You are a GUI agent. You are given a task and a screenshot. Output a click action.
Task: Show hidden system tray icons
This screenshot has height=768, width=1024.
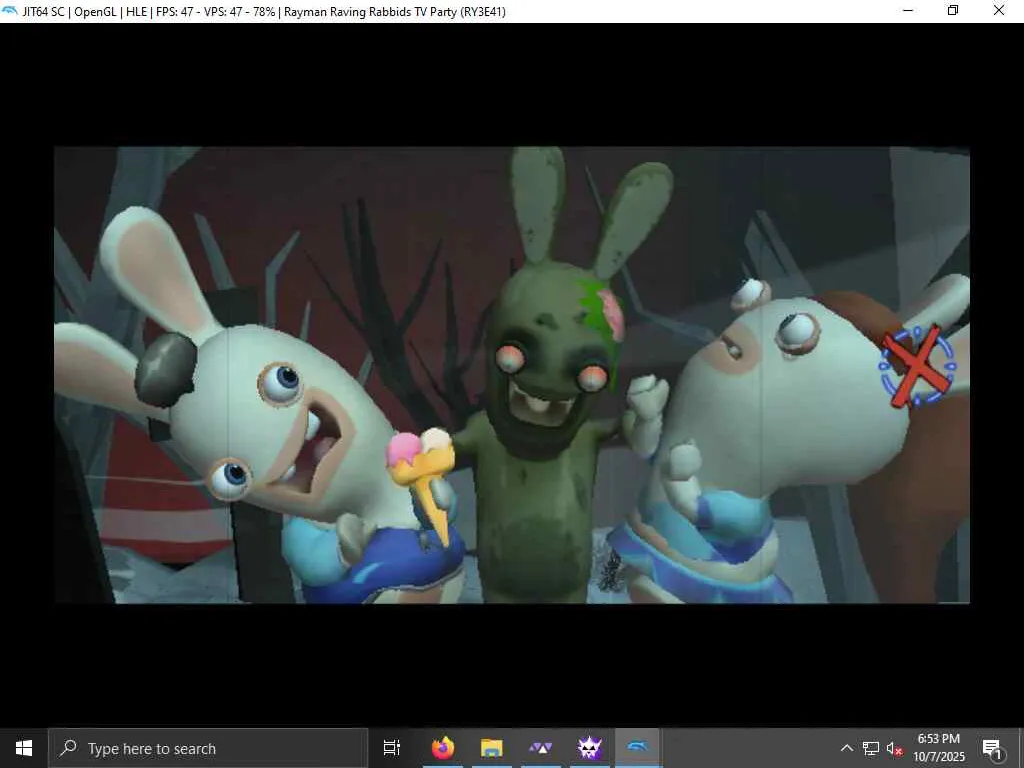[846, 748]
